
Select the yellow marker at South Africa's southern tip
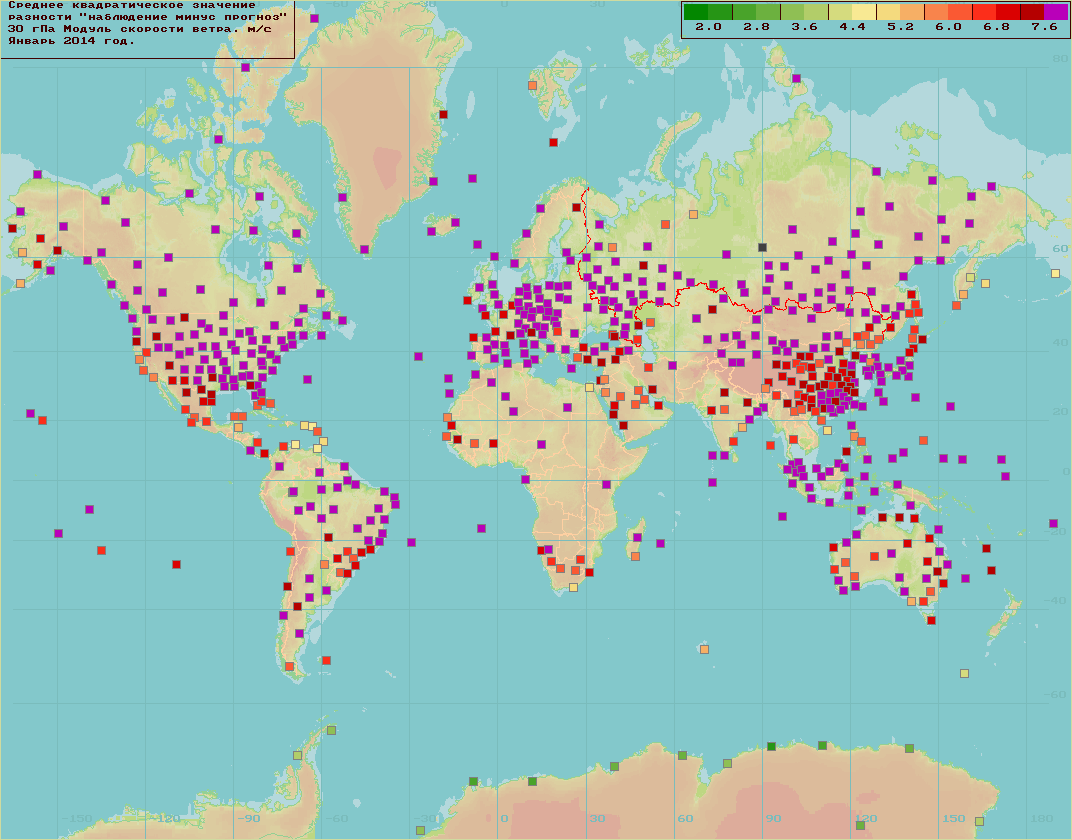coord(573,587)
